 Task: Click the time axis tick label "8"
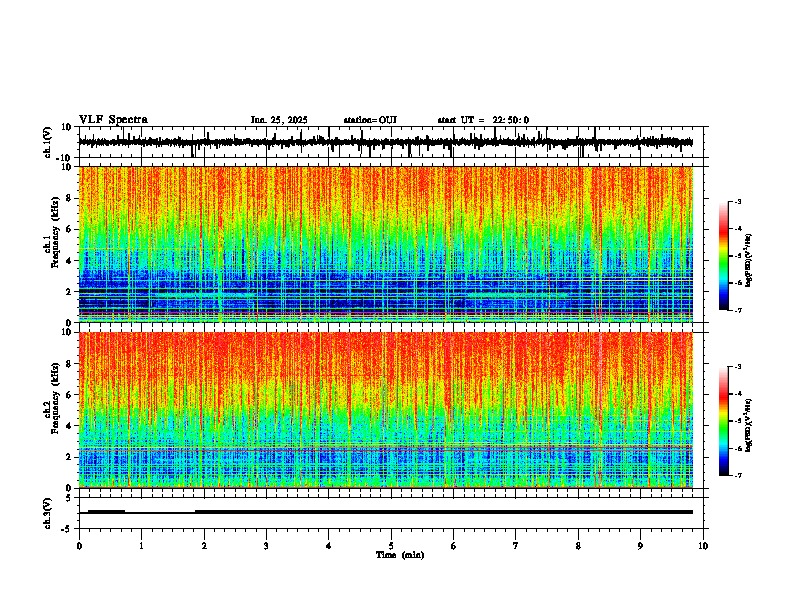tap(578, 546)
